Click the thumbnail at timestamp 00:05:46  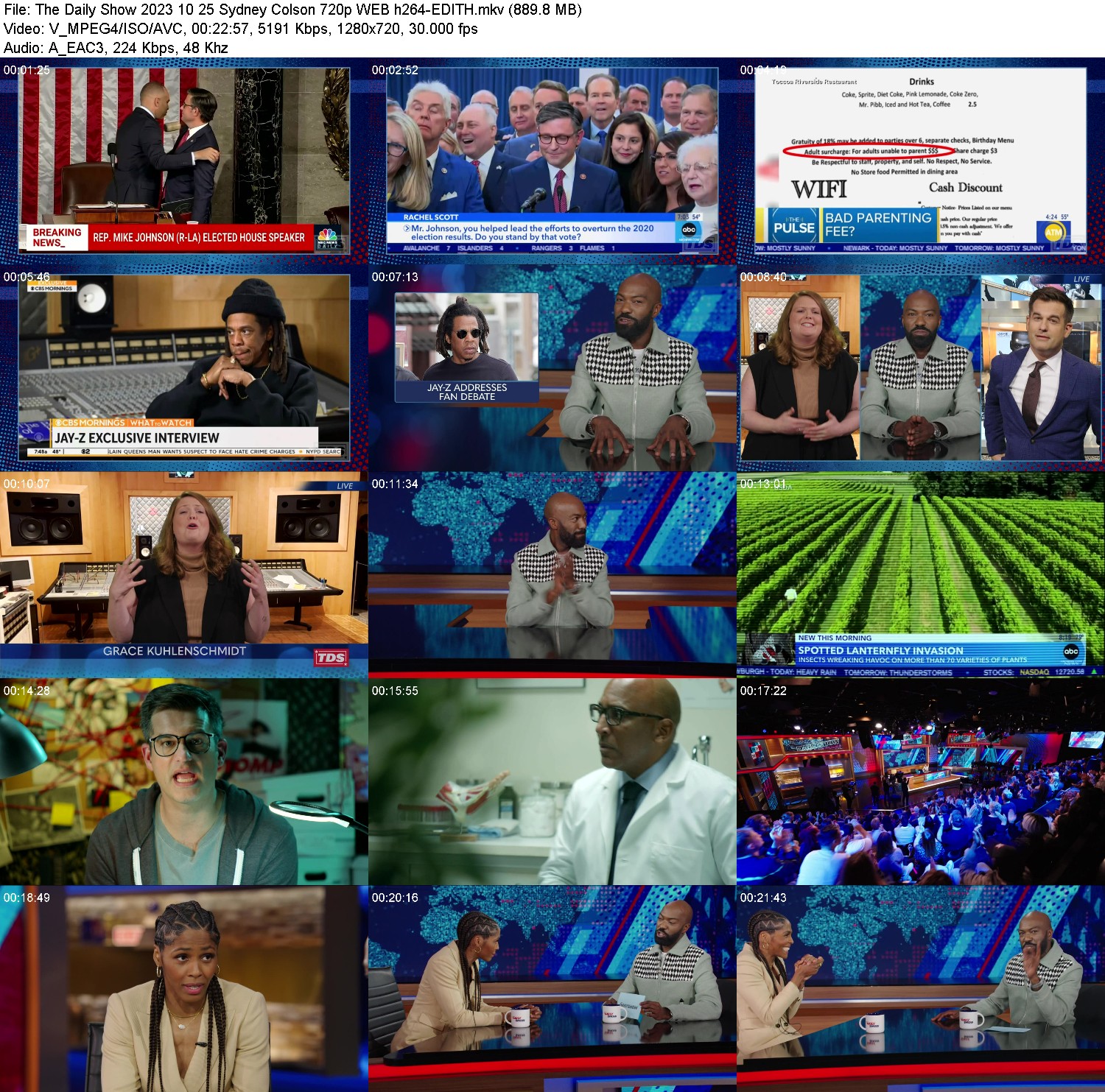click(x=184, y=368)
